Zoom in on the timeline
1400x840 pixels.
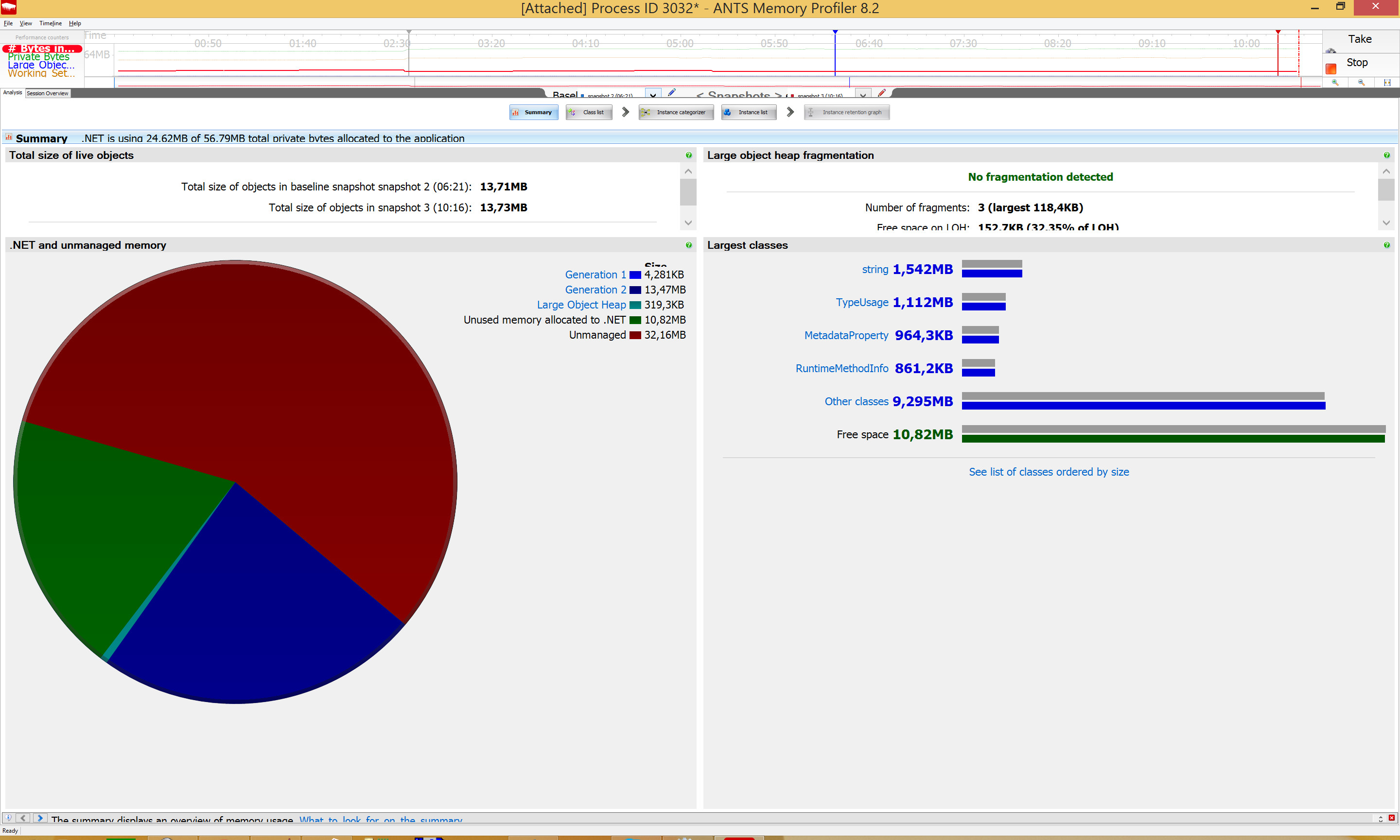[x=1335, y=83]
